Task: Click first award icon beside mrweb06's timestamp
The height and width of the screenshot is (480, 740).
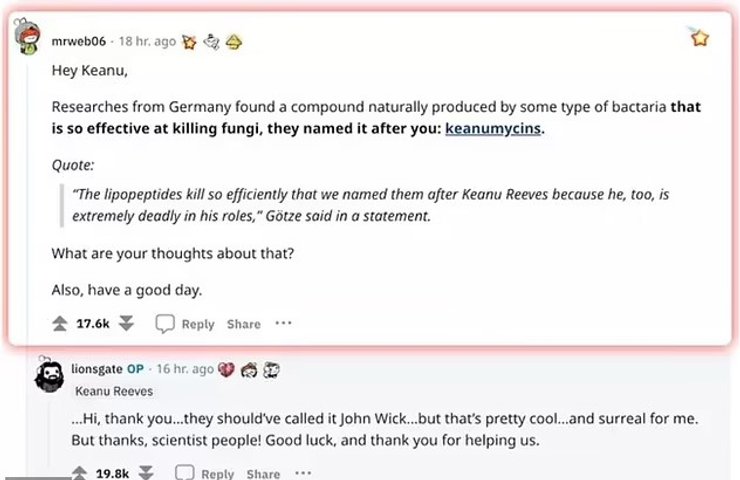Action: pyautogui.click(x=189, y=41)
